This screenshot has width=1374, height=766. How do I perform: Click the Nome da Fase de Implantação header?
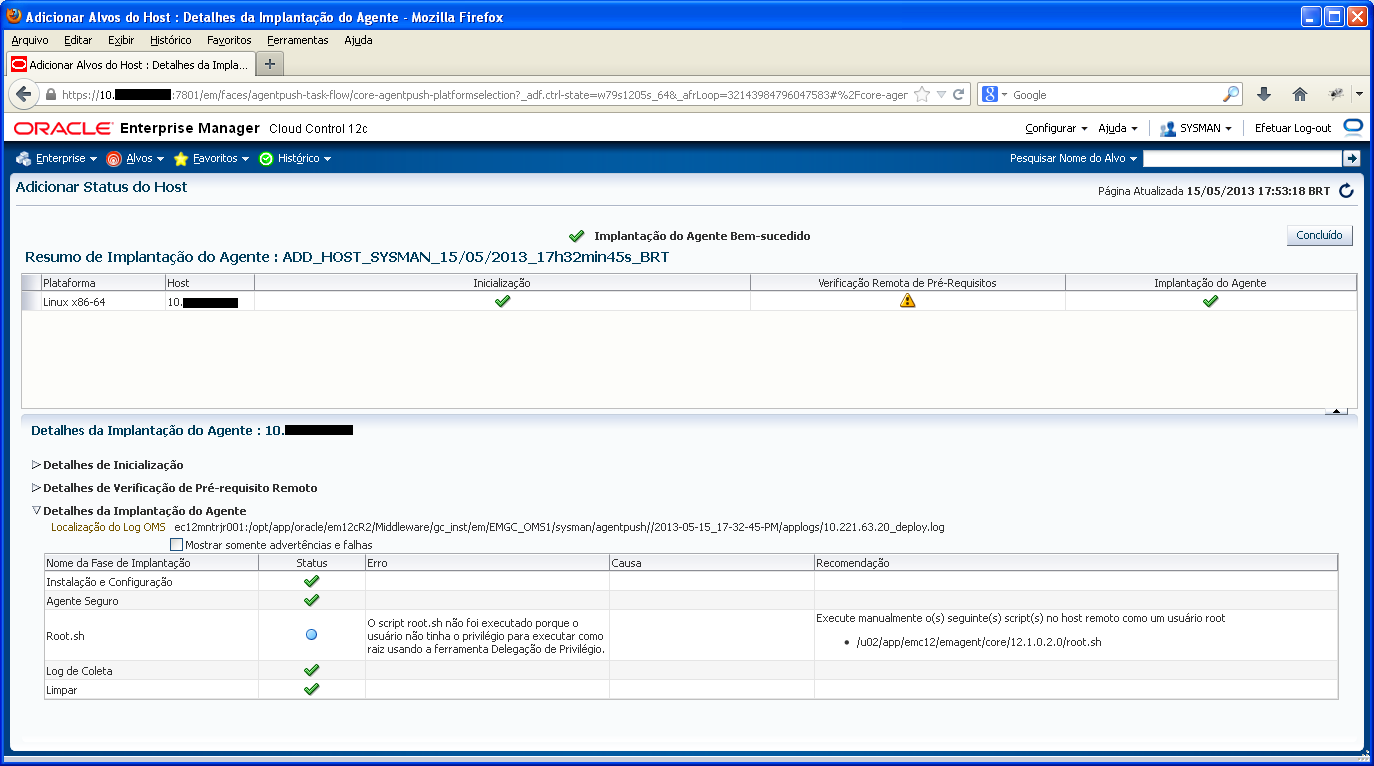pos(151,563)
